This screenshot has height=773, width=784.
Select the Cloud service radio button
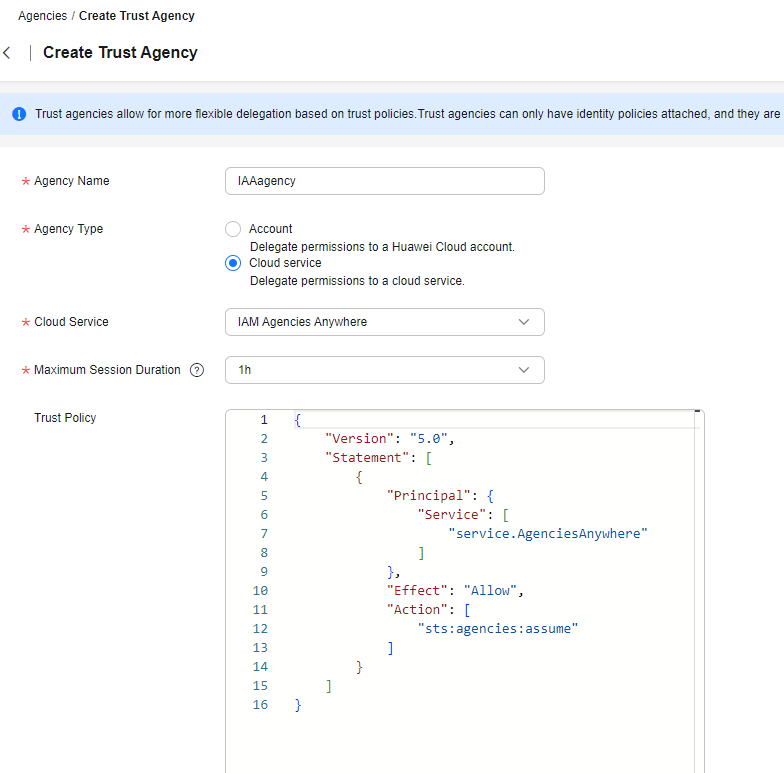tap(233, 263)
